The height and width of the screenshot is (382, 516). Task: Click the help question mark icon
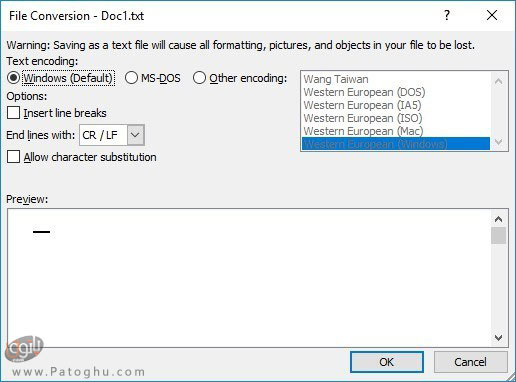tap(447, 15)
